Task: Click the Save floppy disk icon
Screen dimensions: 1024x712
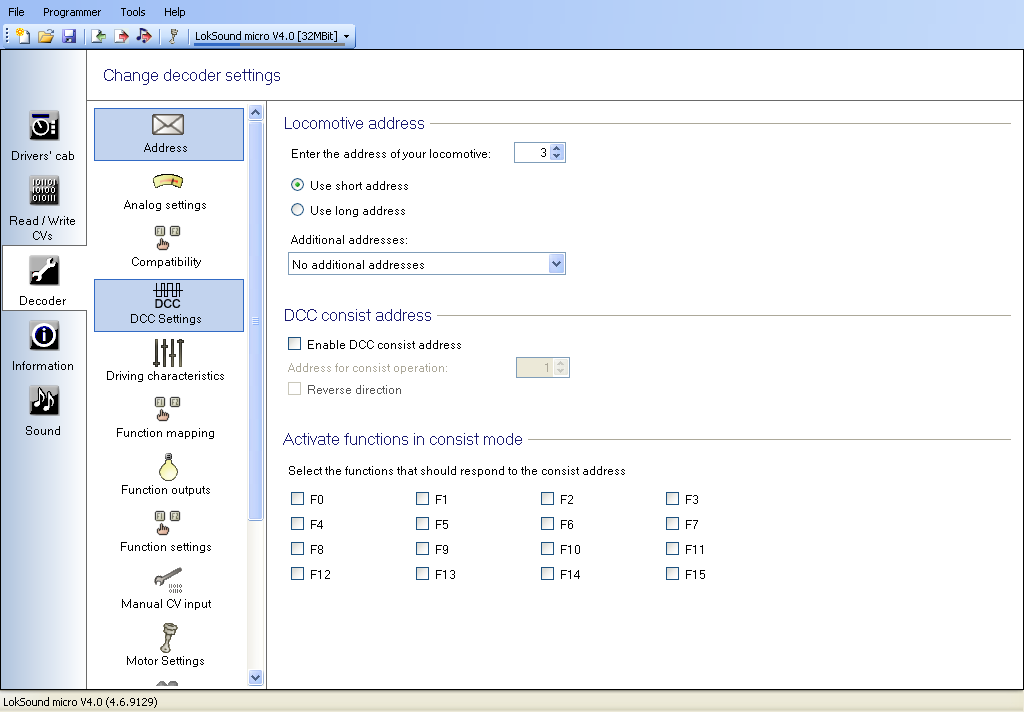Action: coord(69,36)
